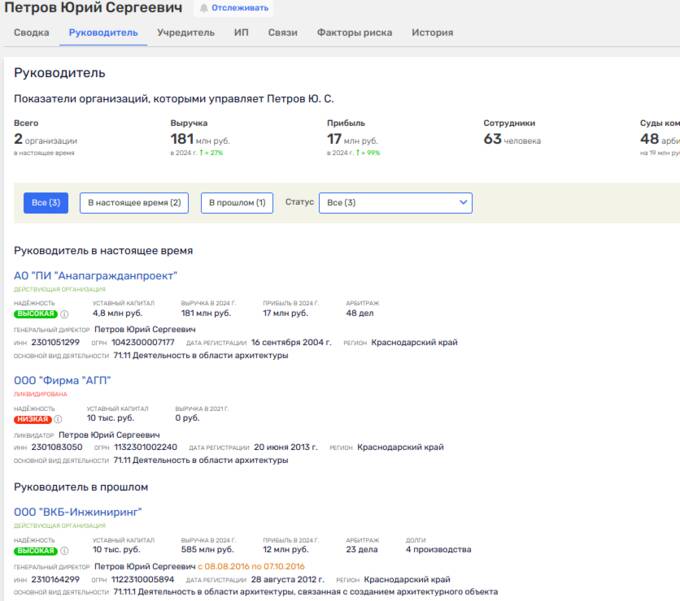This screenshot has height=601, width=680.
Task: Open the Факторы риска tab
Action: 354,33
